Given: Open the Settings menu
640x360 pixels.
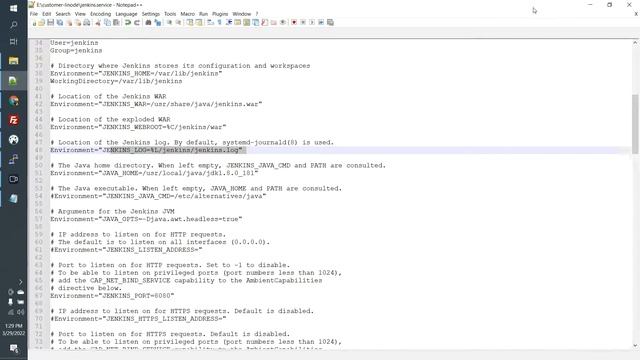Looking at the screenshot, I should coord(151,14).
